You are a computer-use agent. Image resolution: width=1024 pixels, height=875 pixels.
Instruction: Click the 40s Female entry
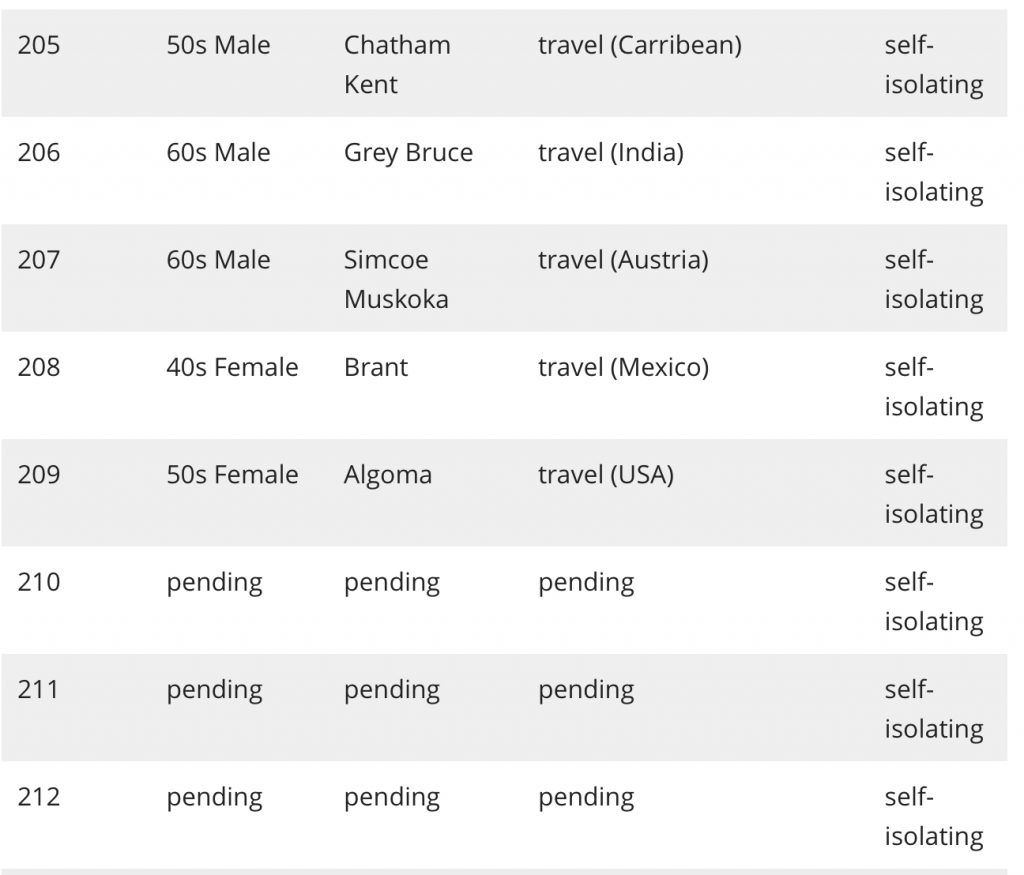click(x=232, y=367)
